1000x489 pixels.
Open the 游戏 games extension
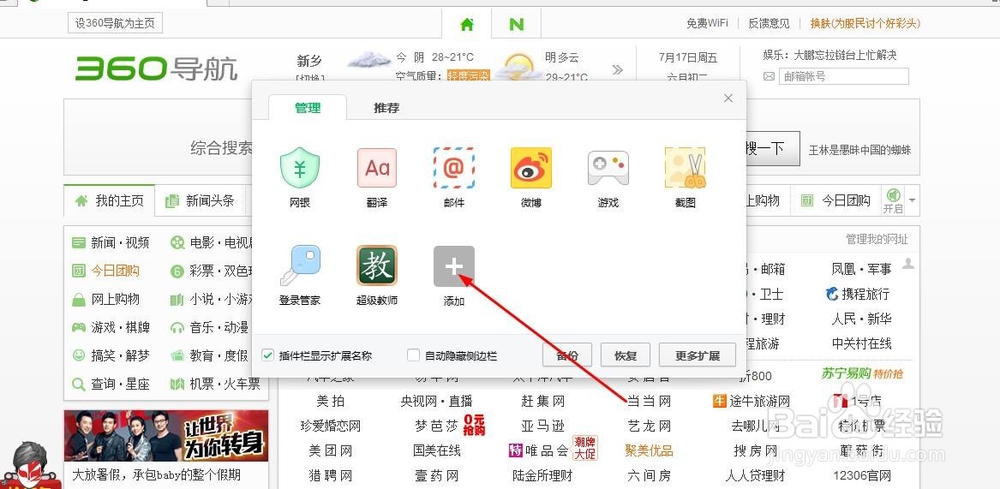click(x=608, y=168)
